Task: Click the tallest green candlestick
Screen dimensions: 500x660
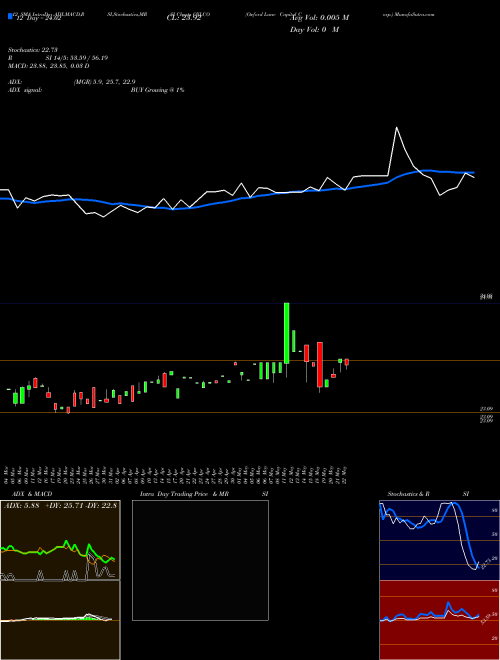Action: pyautogui.click(x=287, y=333)
